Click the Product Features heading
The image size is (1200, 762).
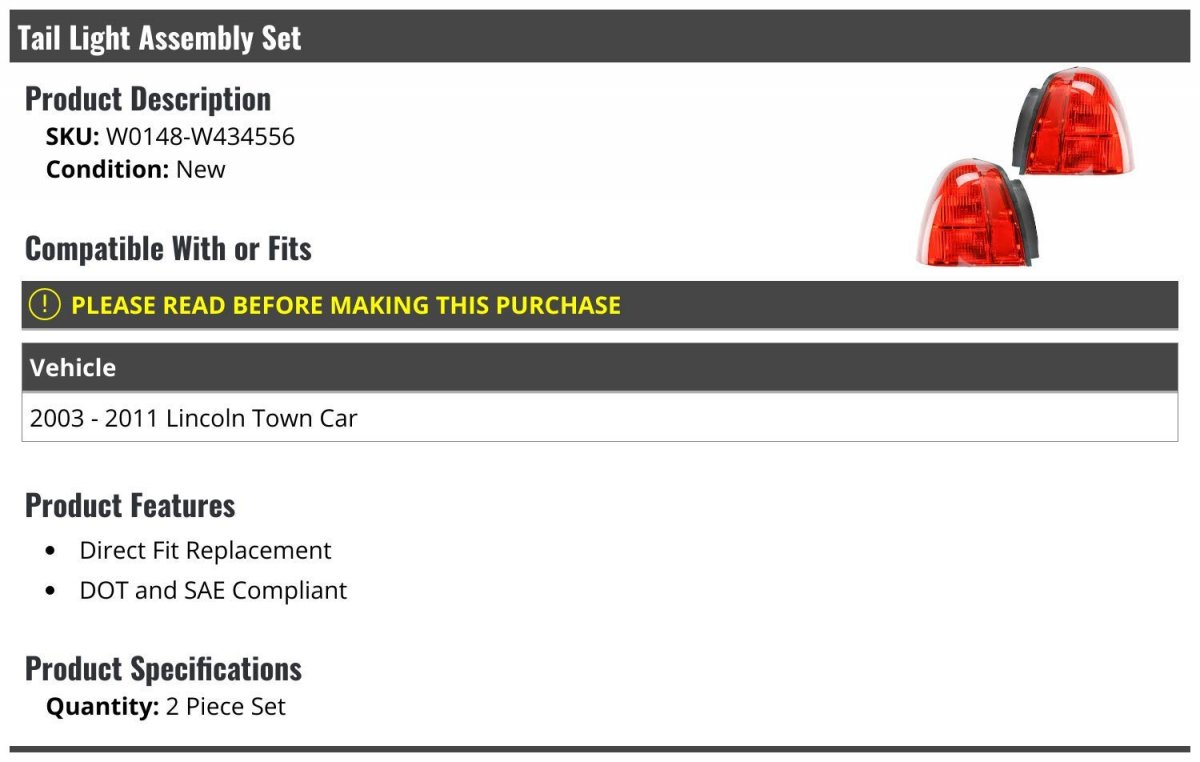click(130, 505)
